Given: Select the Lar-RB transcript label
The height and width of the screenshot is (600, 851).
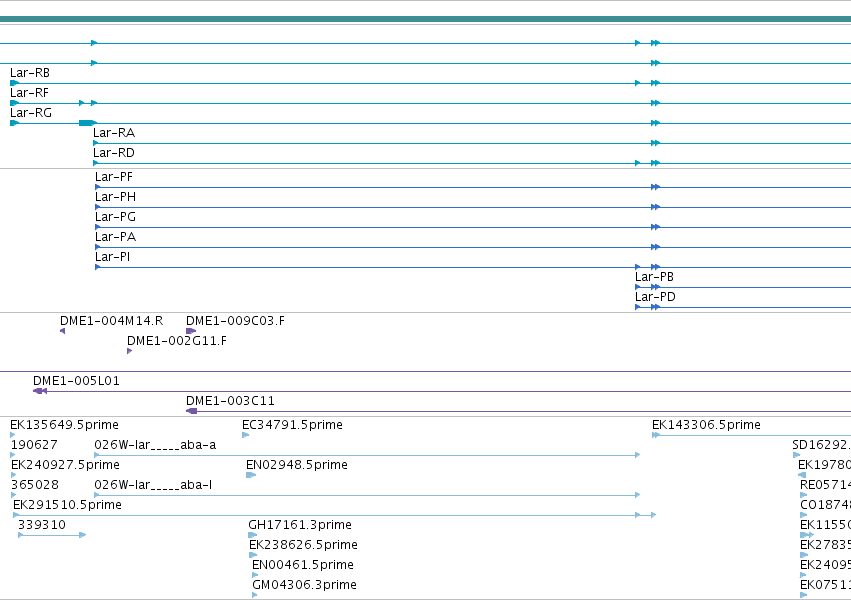Looking at the screenshot, I should [30, 73].
